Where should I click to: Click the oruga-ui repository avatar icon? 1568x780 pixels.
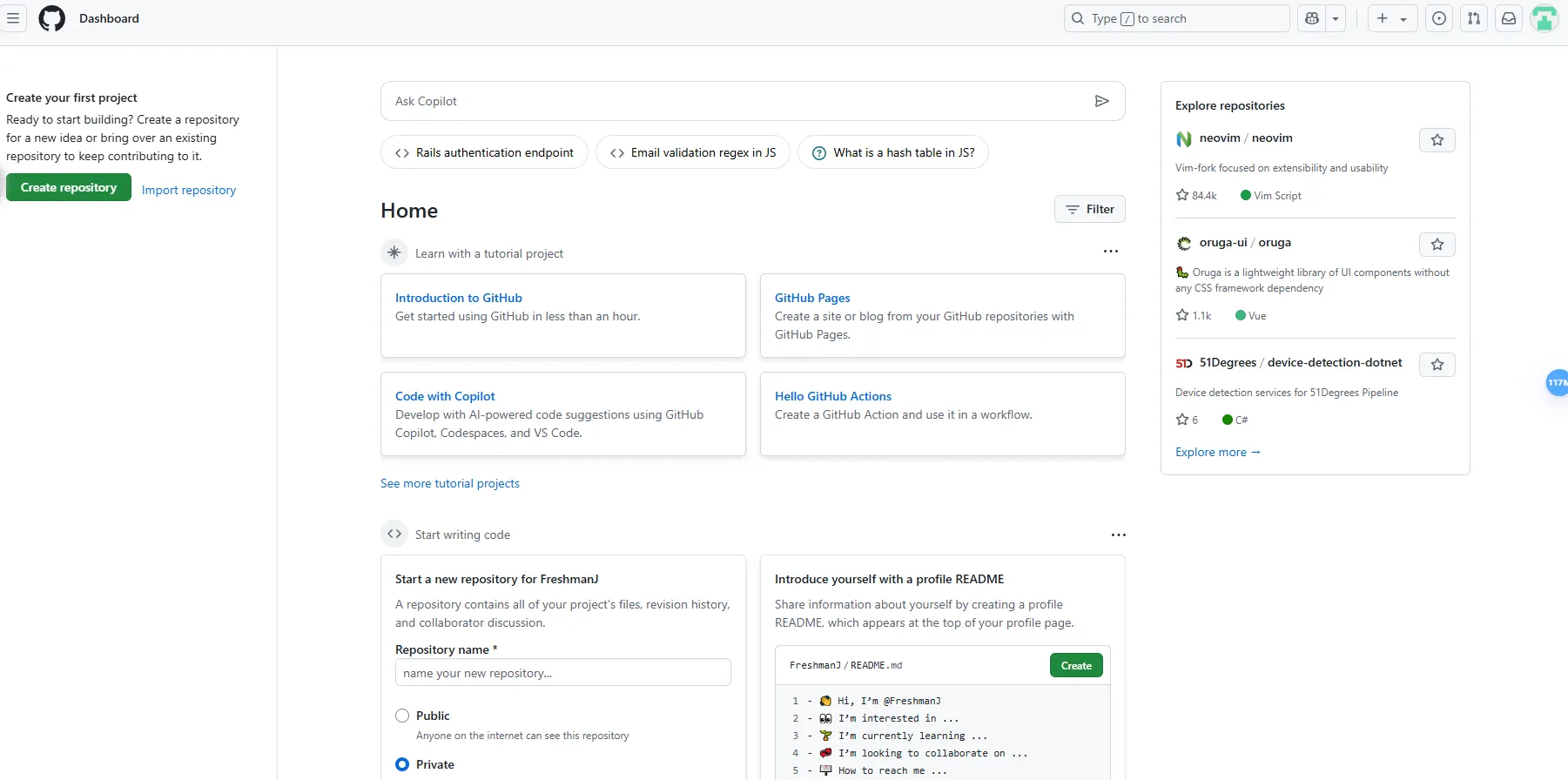click(1184, 243)
